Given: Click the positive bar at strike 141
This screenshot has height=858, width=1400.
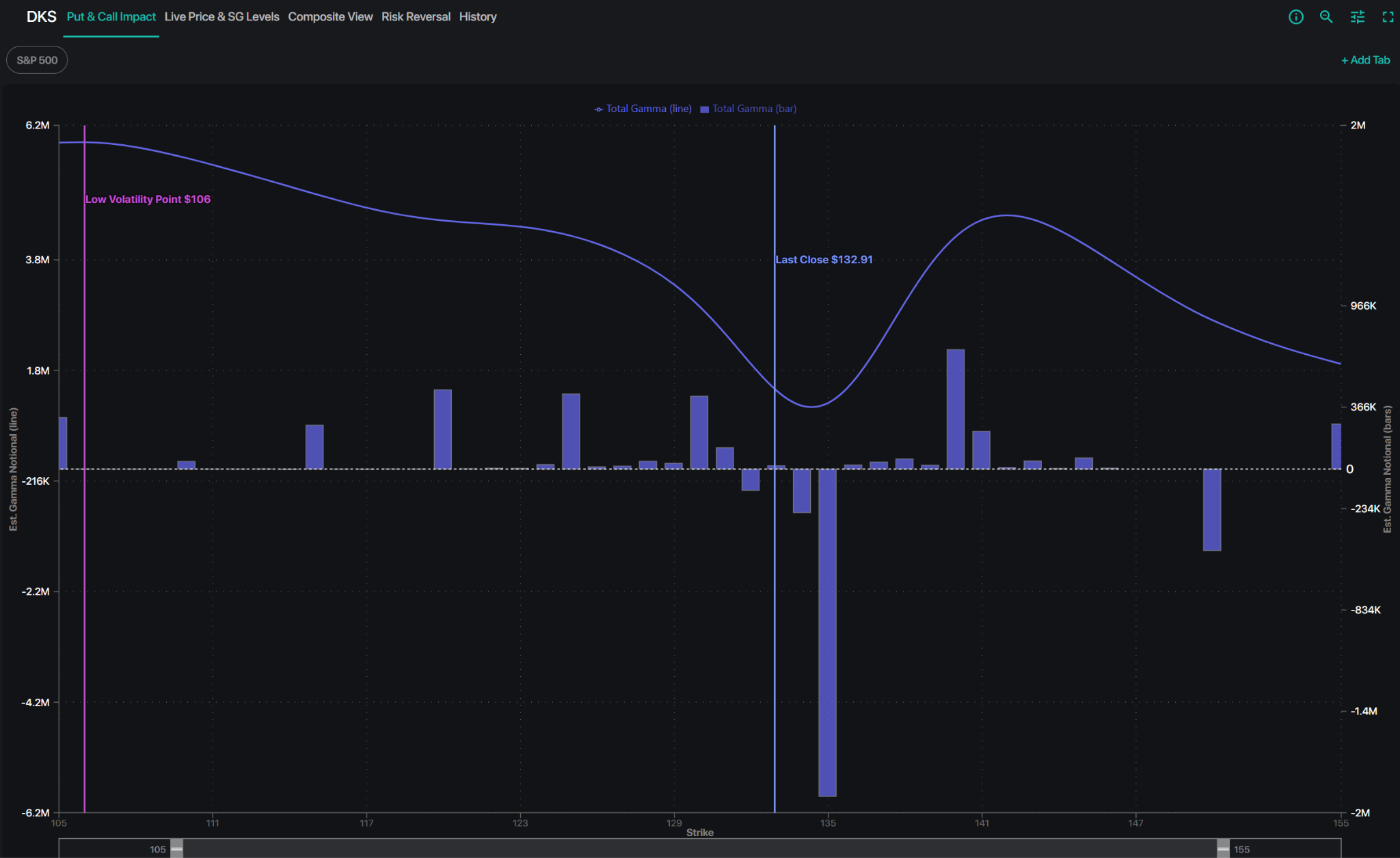Looking at the screenshot, I should [982, 450].
